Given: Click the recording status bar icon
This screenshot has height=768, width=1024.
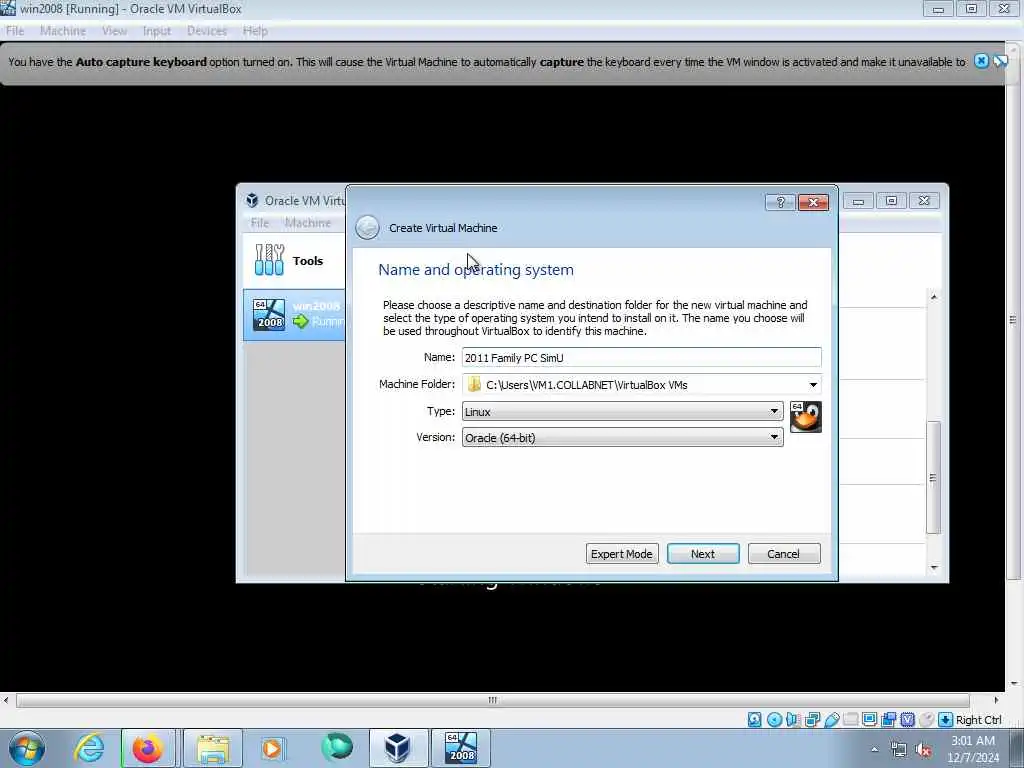Looking at the screenshot, I should click(x=888, y=720).
